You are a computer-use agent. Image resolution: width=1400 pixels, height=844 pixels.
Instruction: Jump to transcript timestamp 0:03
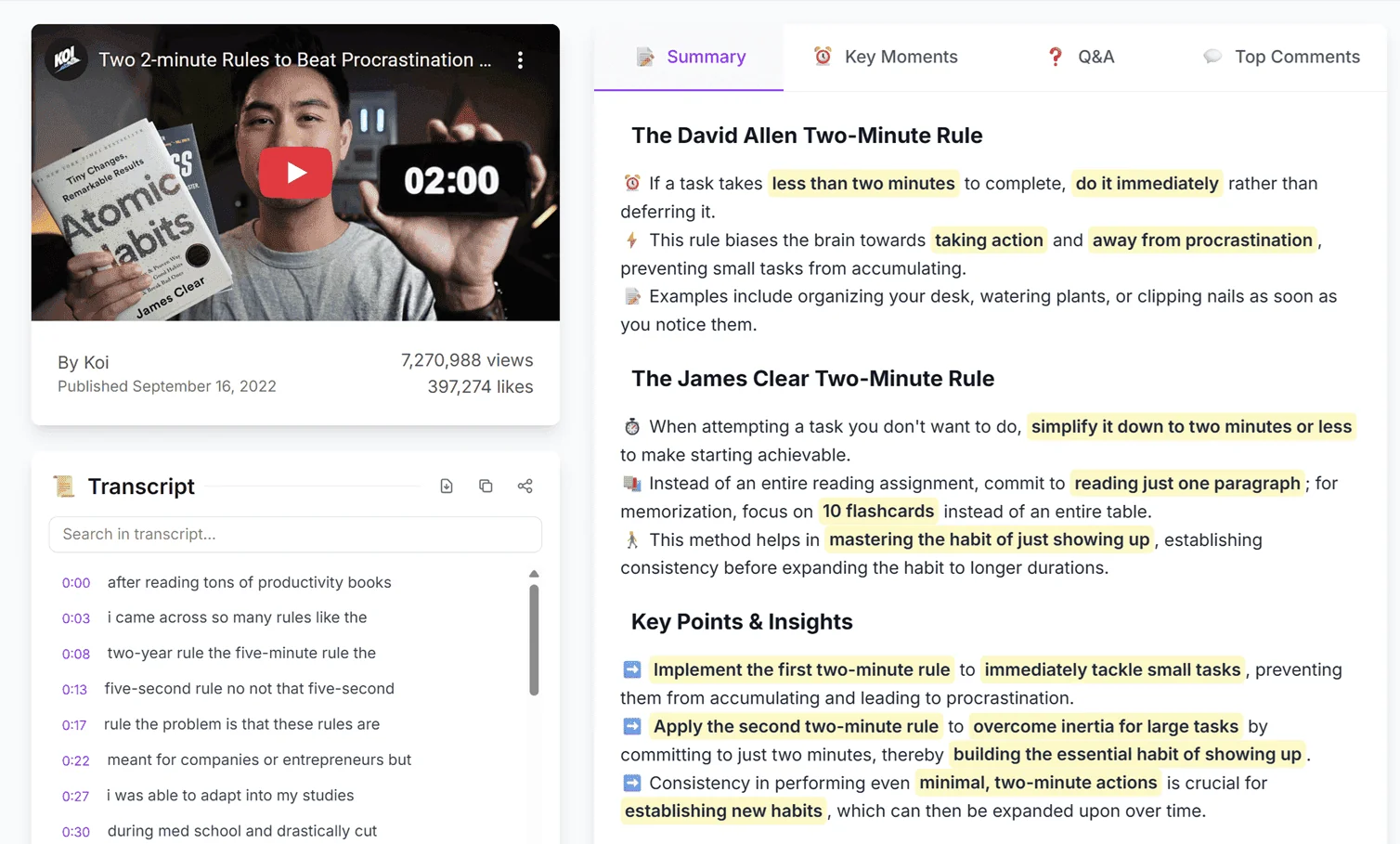pos(76,618)
